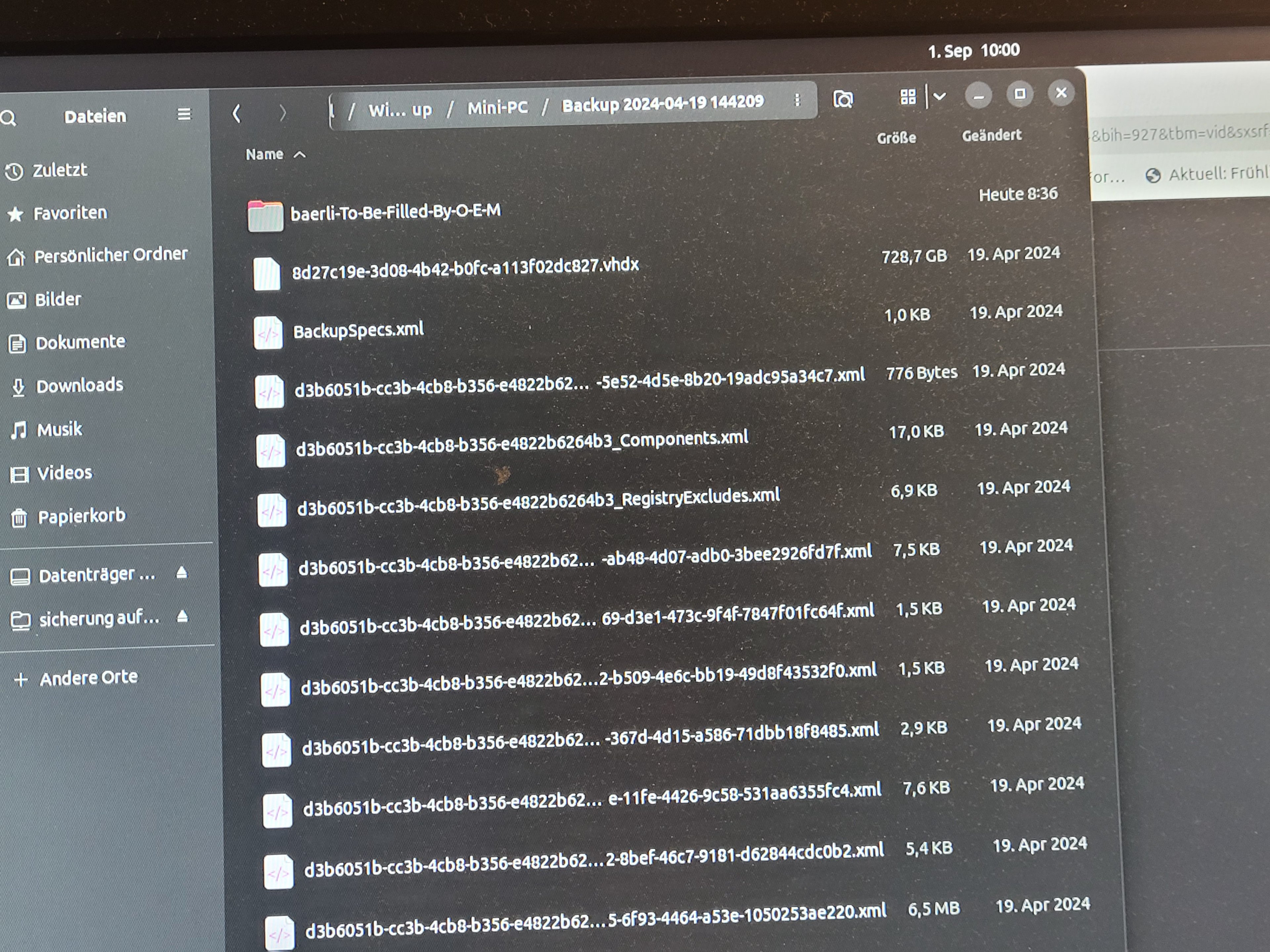Open the baerli-To-Be-Filled-By-O-E-M folder
Viewport: 1270px width, 952px height.
(x=395, y=212)
